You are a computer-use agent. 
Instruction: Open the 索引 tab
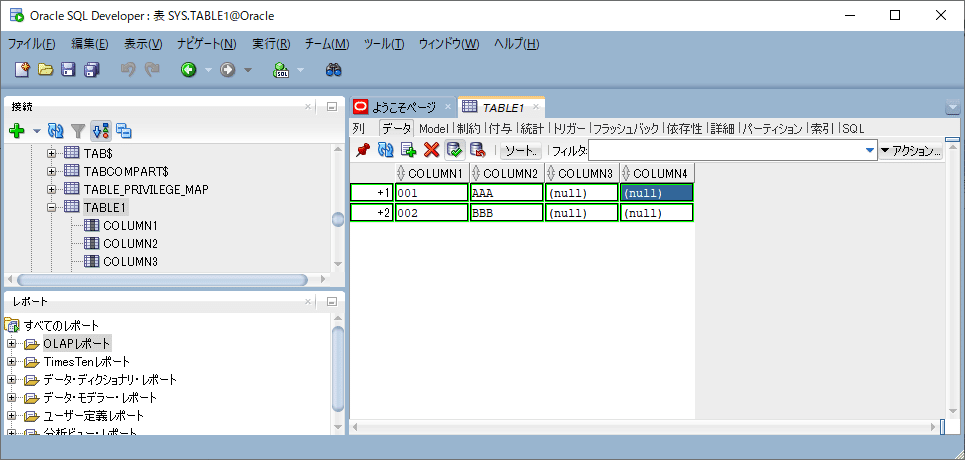(x=822, y=129)
